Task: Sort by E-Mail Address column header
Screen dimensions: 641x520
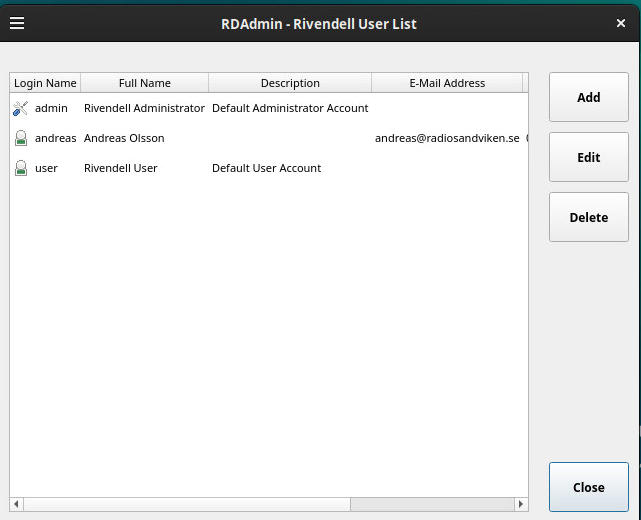Action: pyautogui.click(x=447, y=83)
